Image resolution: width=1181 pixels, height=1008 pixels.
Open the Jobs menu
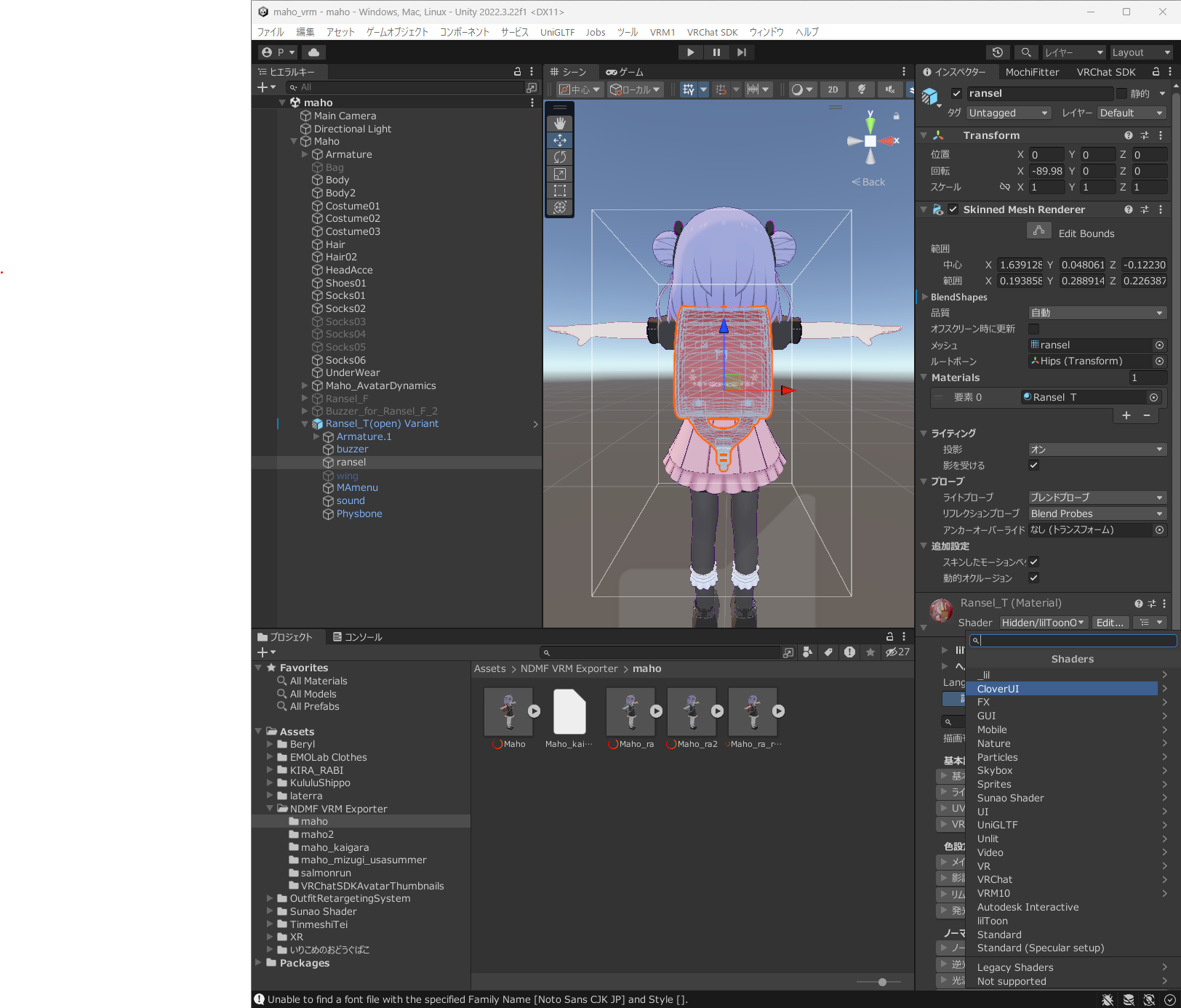(596, 32)
